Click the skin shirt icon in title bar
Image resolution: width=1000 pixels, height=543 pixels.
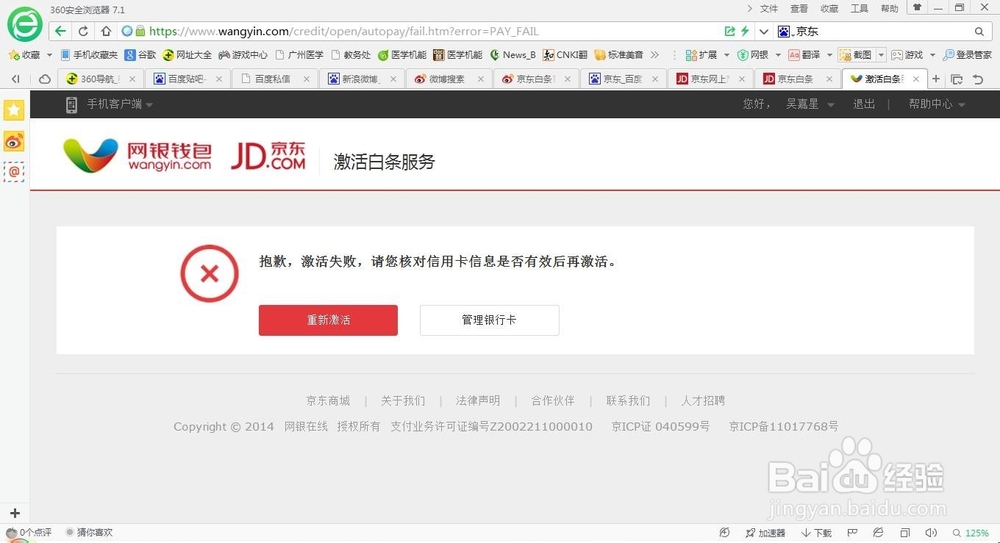[917, 8]
